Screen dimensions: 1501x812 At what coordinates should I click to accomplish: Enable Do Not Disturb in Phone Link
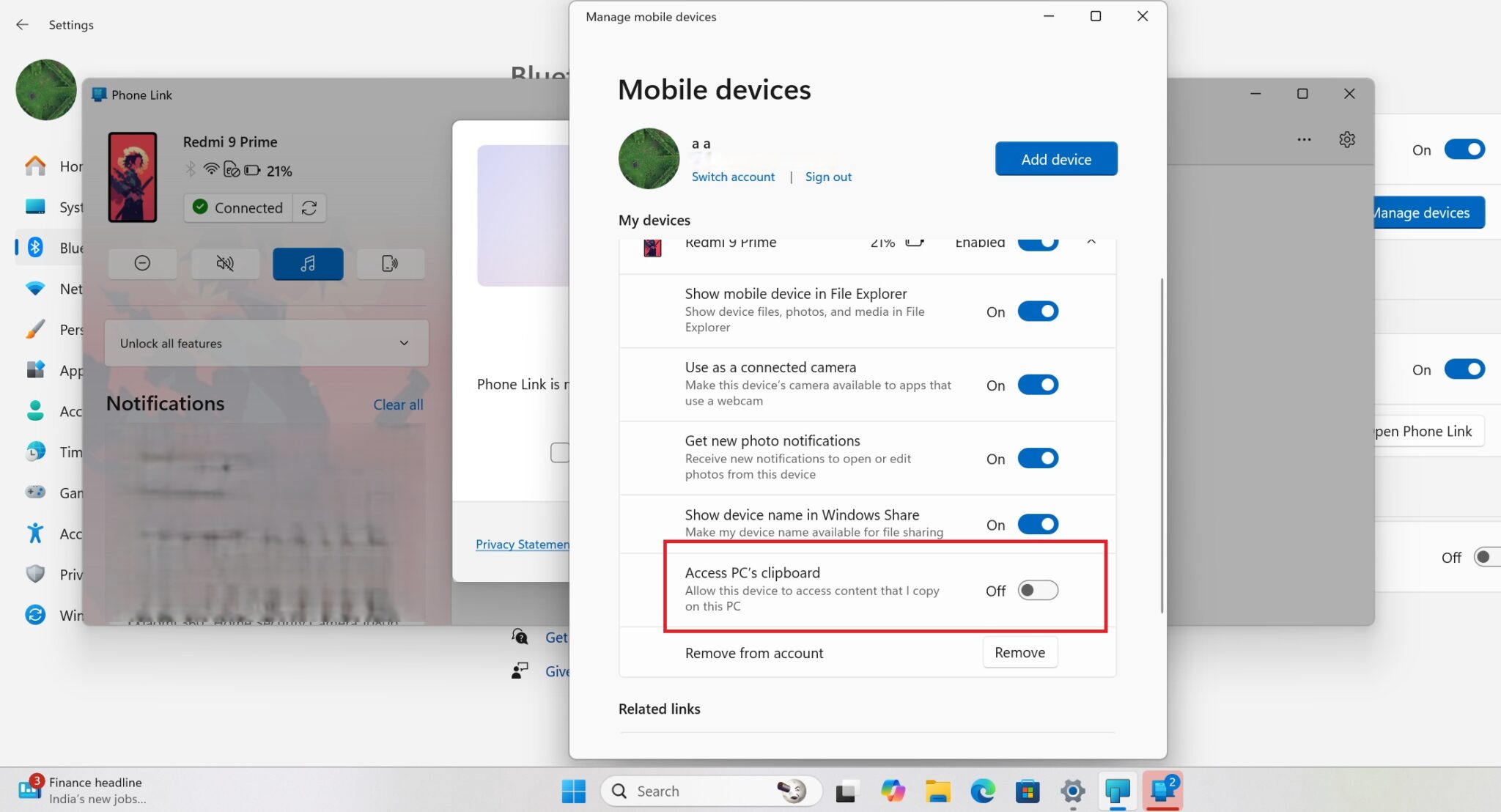point(142,263)
